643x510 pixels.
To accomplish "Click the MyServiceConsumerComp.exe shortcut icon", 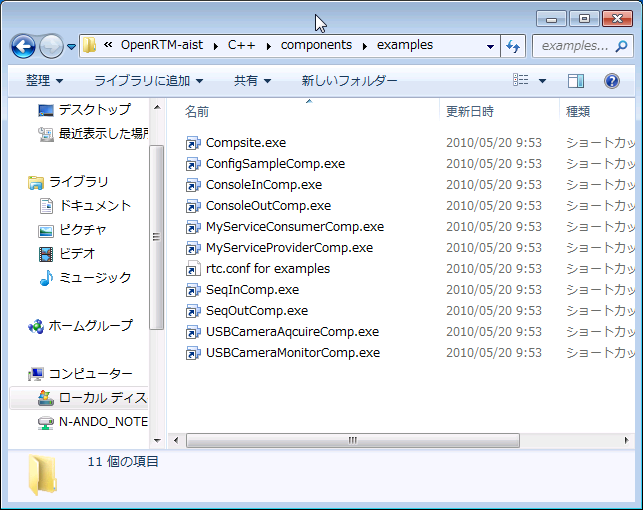I will coord(193,227).
